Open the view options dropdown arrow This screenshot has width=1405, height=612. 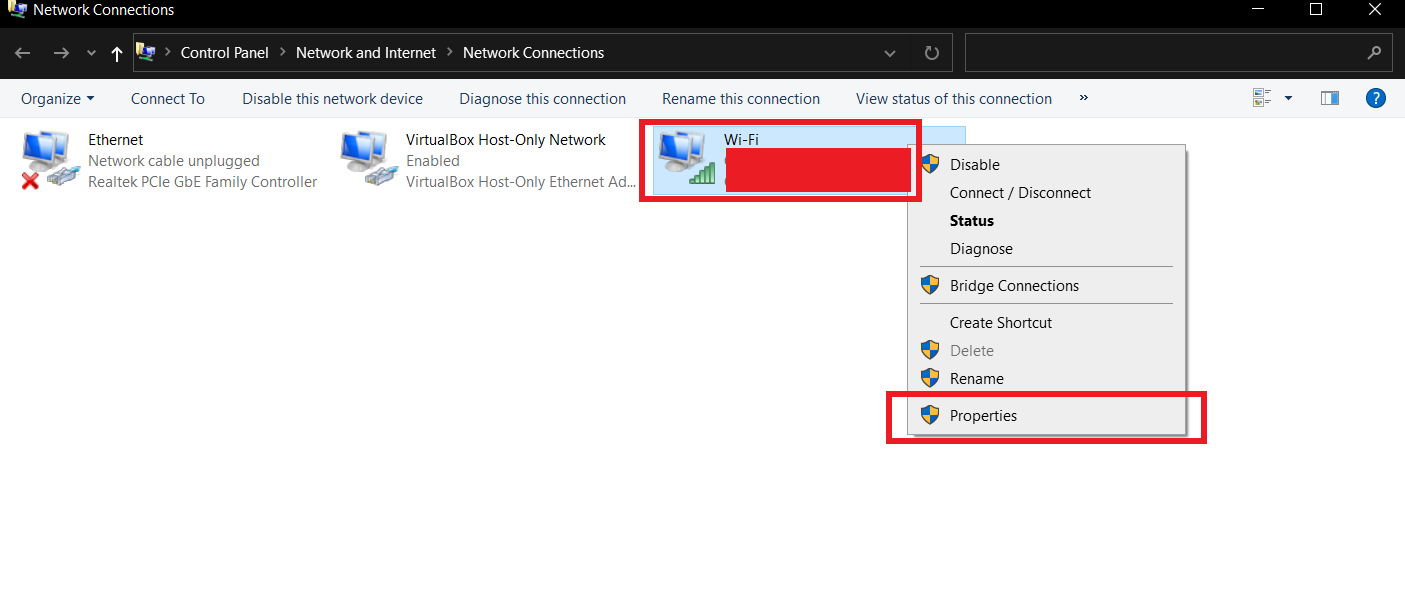click(x=1288, y=98)
